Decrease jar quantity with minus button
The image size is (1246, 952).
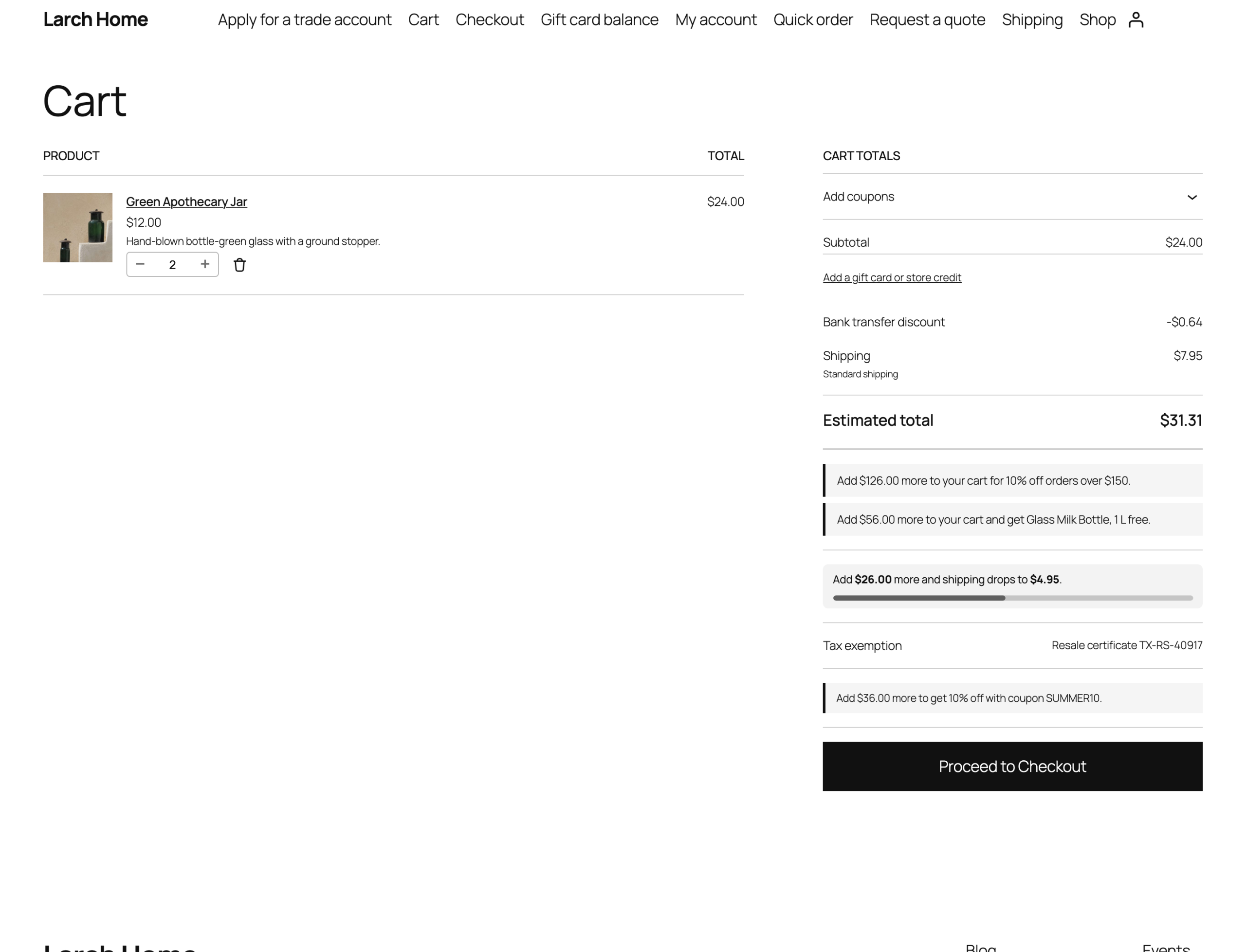[141, 264]
